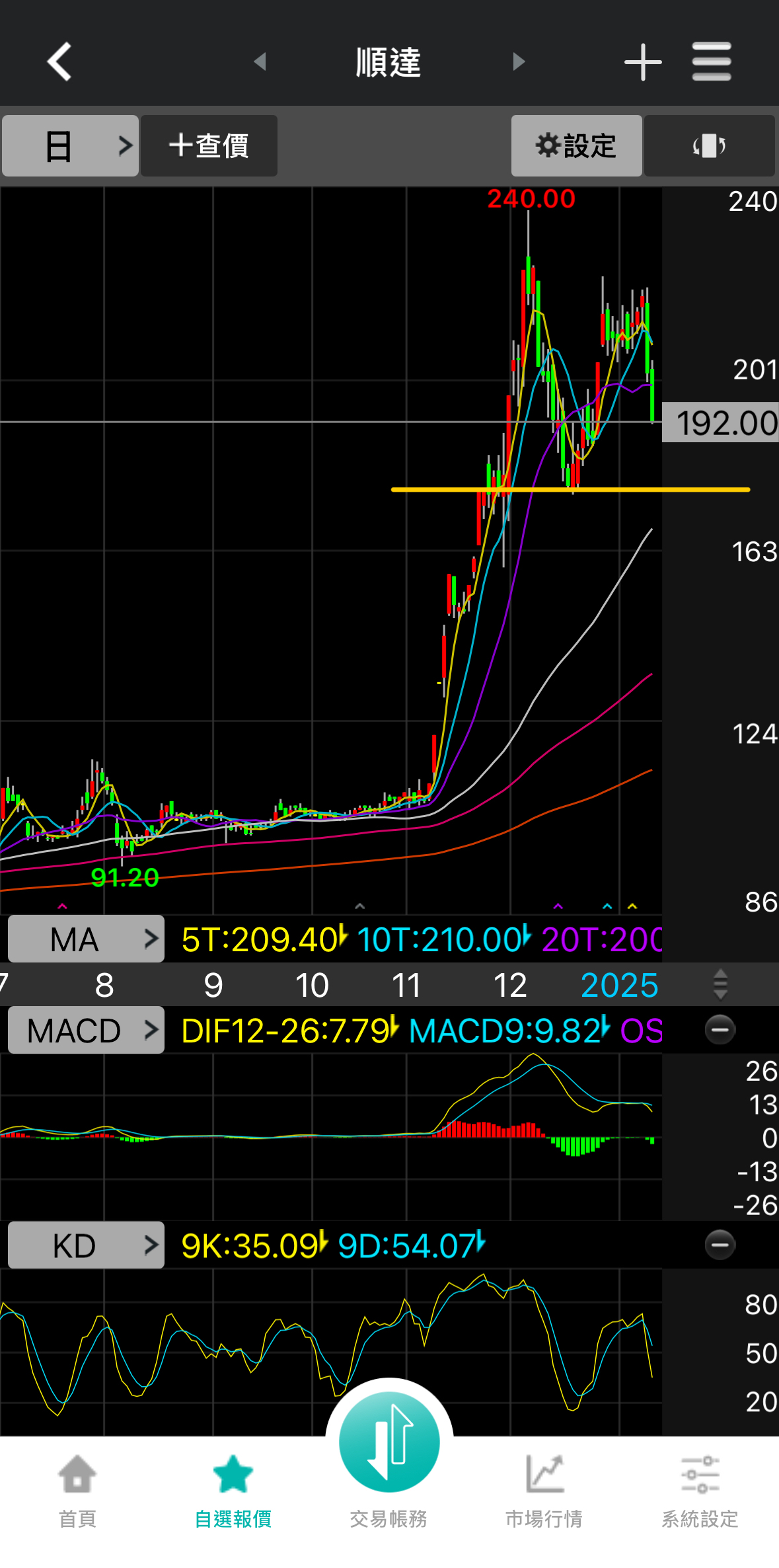Tap the plus icon to add stock
This screenshot has height=1568, width=779.
point(643,62)
